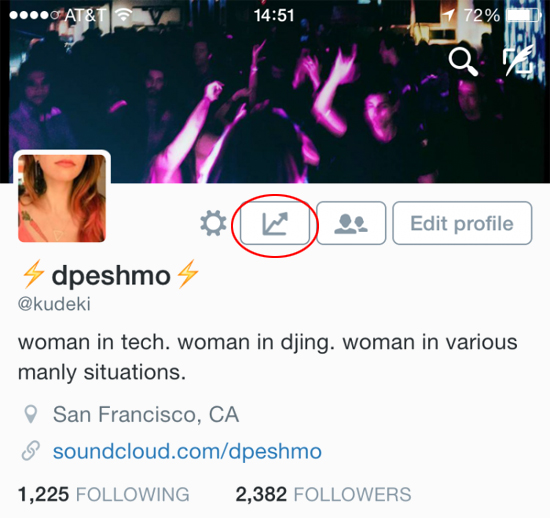Screen dimensions: 550x518
Task: Open the settings gear menu
Action: 213,223
